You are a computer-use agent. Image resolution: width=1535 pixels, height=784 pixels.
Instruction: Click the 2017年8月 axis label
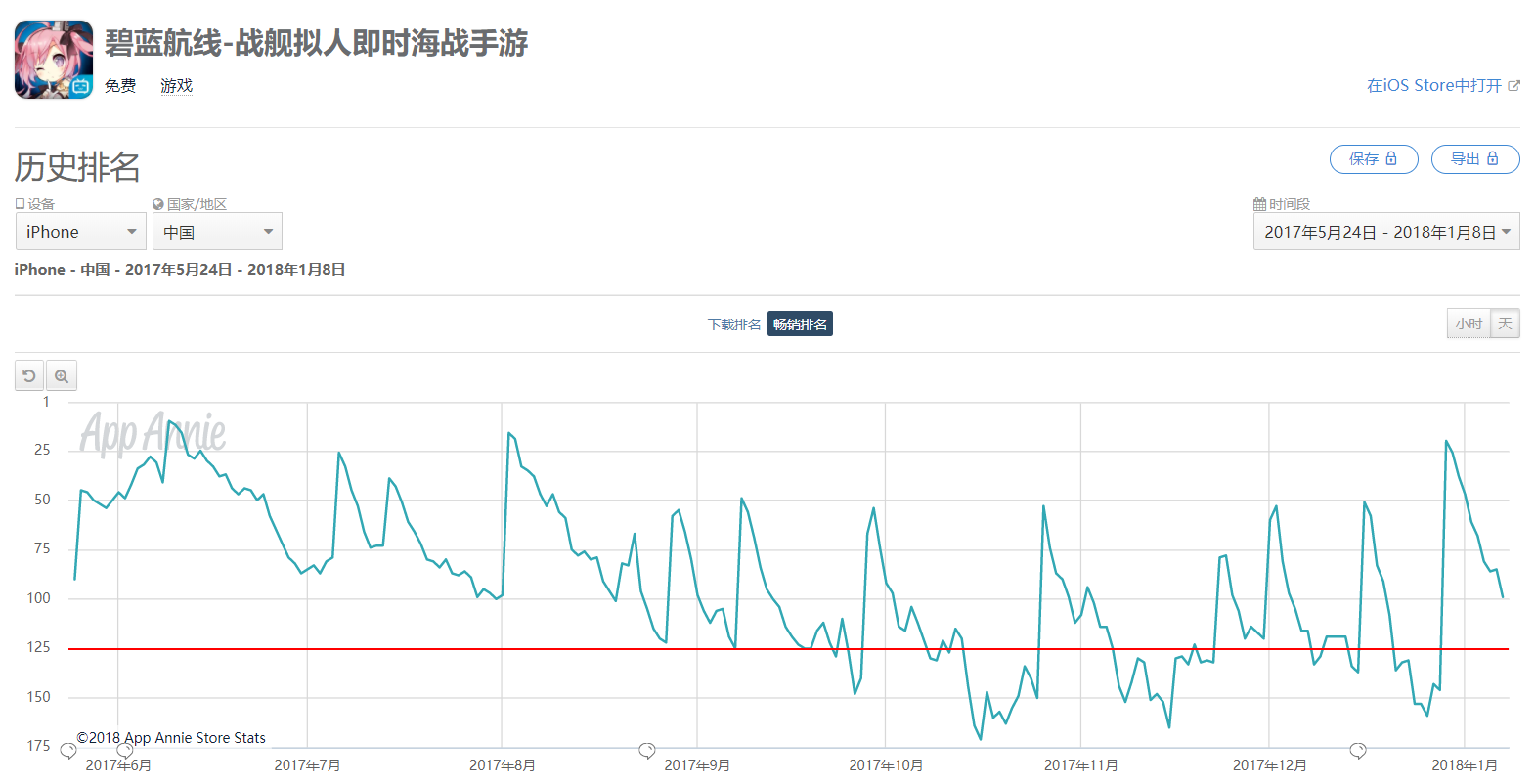click(503, 765)
